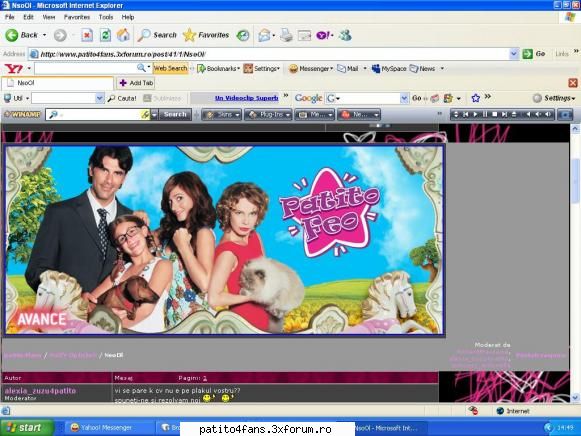Image resolution: width=581 pixels, height=436 pixels.
Task: Go to the Home page icon
Action: 123,35
